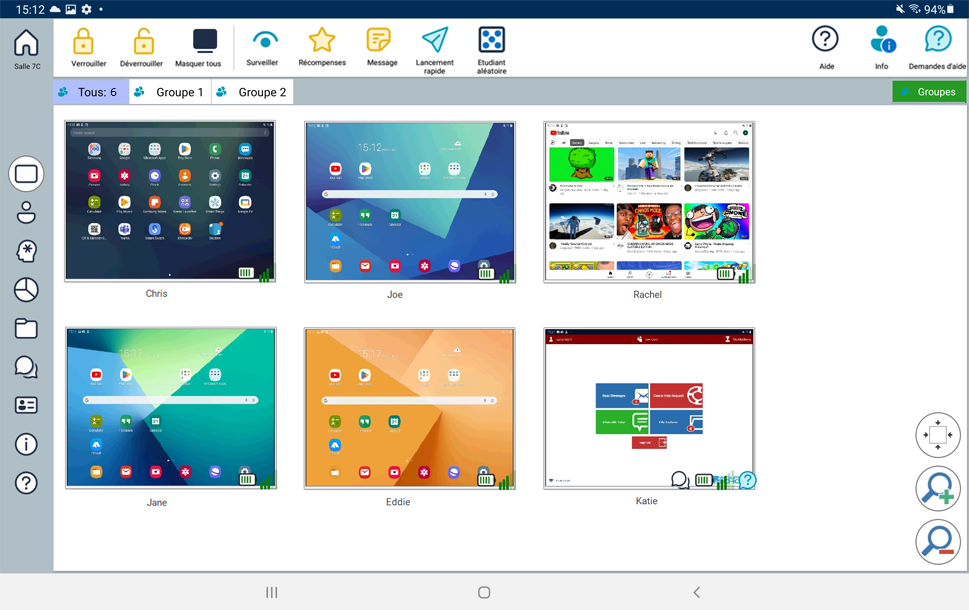
Task: Click the name label Joe
Action: [x=395, y=295]
